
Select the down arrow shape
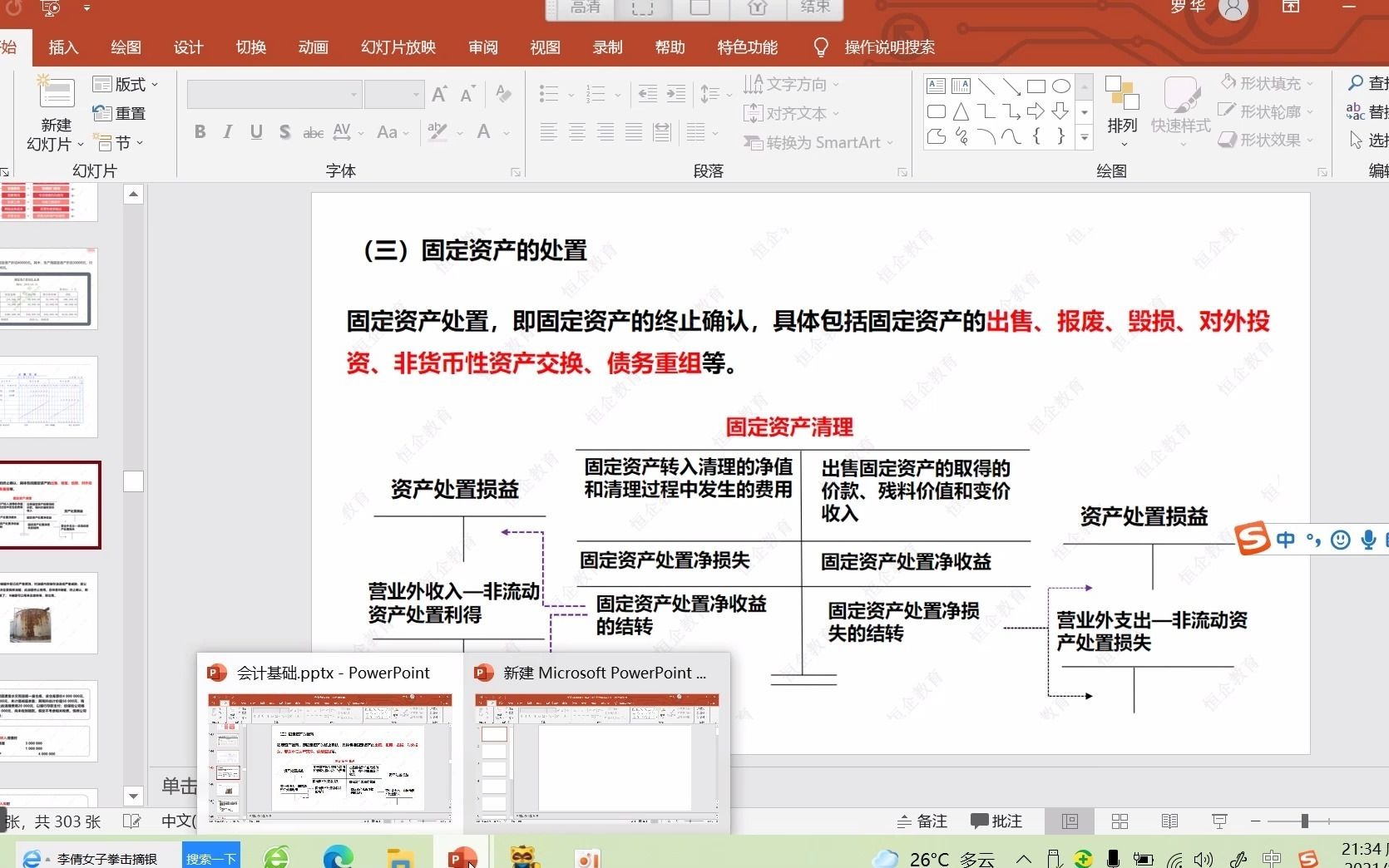click(1060, 111)
